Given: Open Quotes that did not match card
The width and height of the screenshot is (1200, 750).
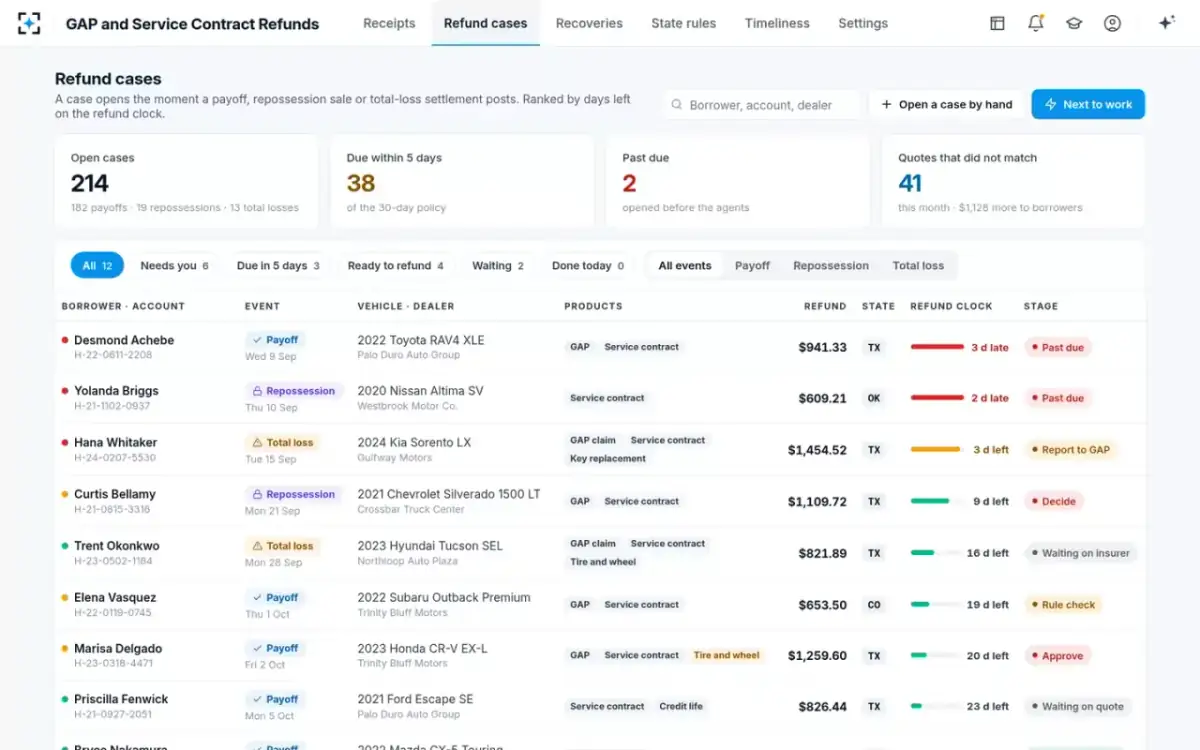Looking at the screenshot, I should pyautogui.click(x=1013, y=182).
